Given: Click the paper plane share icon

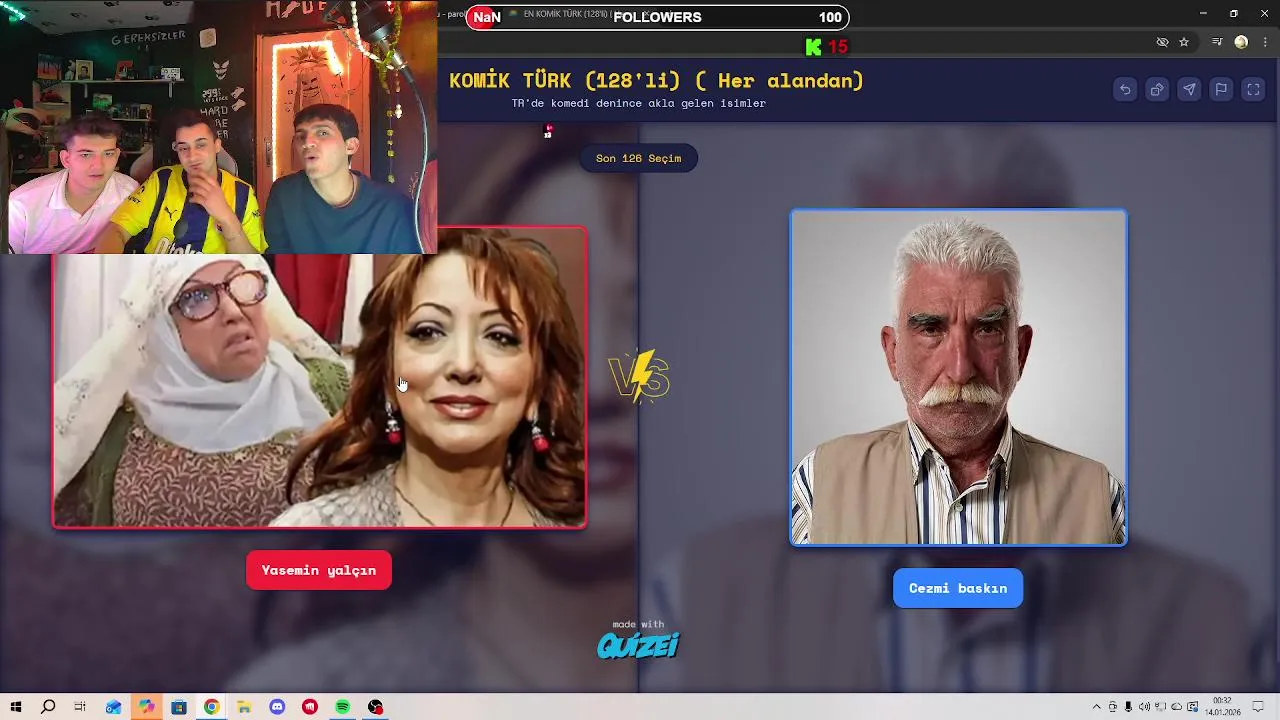Looking at the screenshot, I should (1189, 89).
